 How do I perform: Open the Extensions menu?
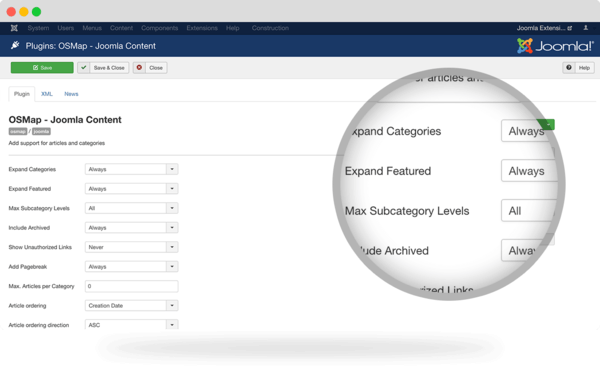click(202, 28)
